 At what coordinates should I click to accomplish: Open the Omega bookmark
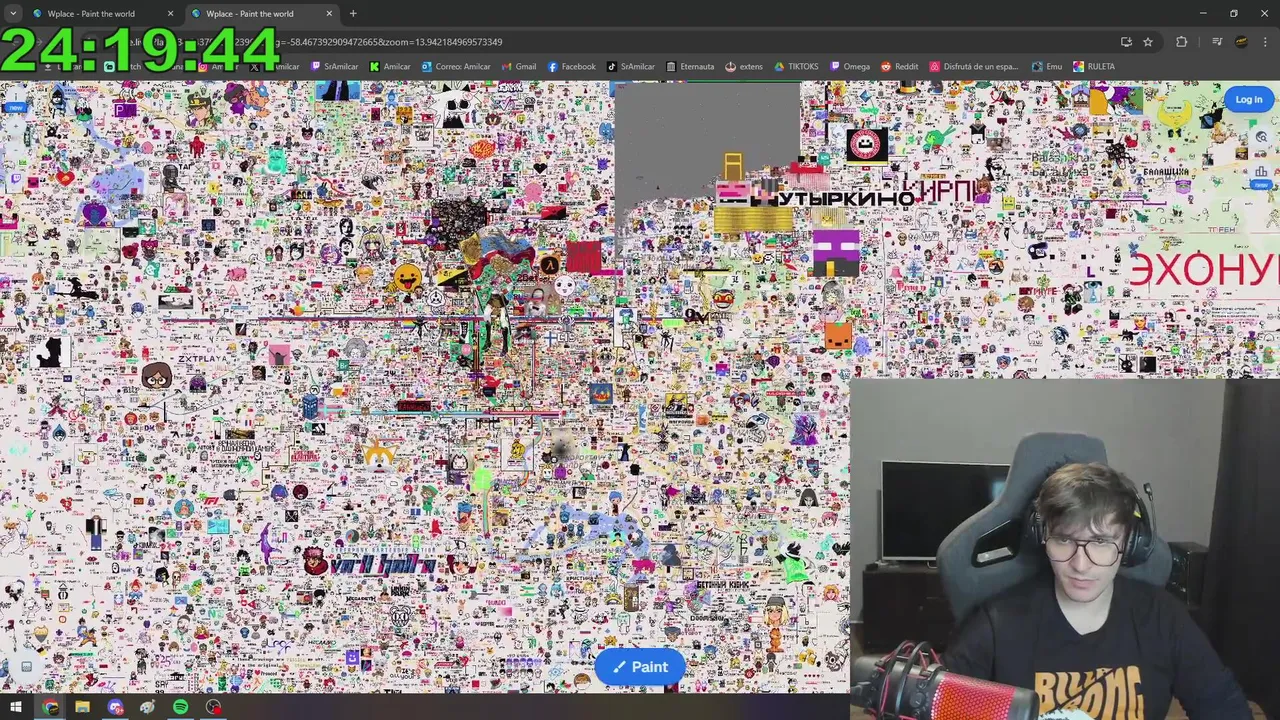coord(849,67)
